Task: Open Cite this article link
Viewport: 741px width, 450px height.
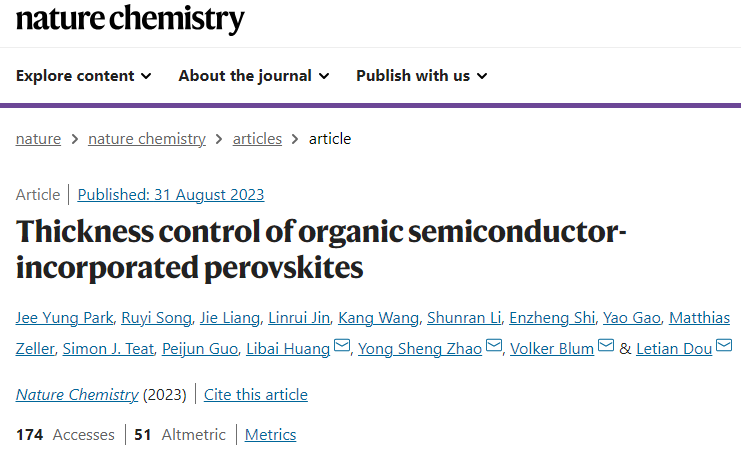Action: point(256,395)
